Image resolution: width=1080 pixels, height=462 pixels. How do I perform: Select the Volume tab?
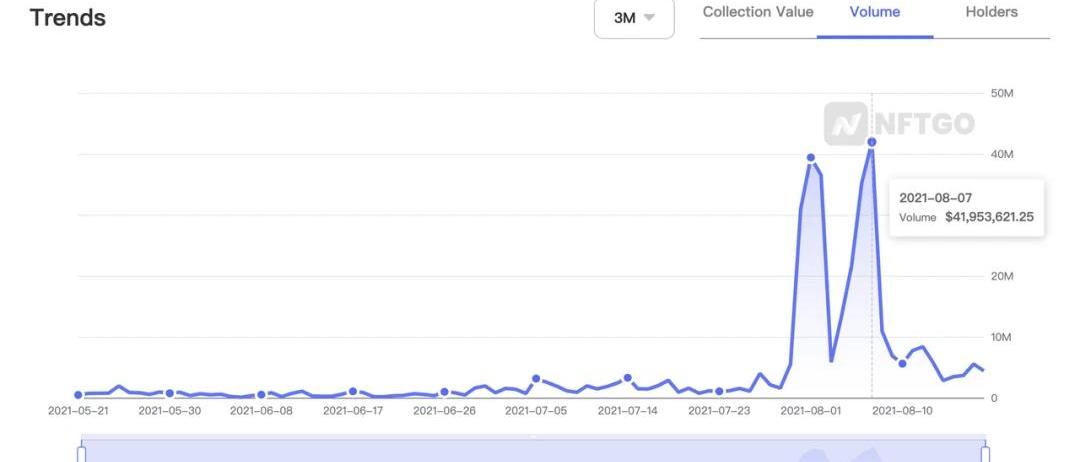875,13
